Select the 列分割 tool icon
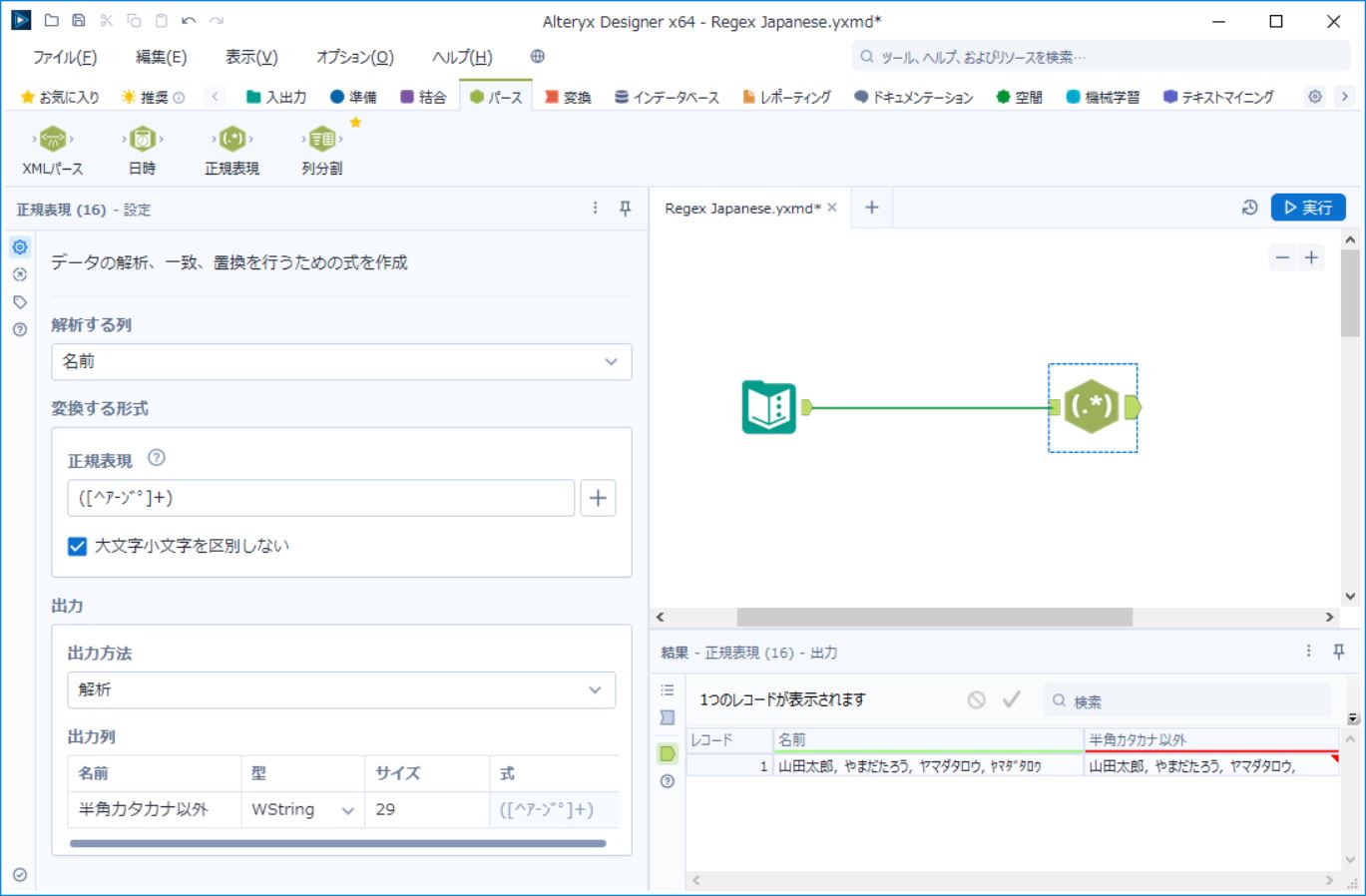The image size is (1366, 896). [321, 140]
